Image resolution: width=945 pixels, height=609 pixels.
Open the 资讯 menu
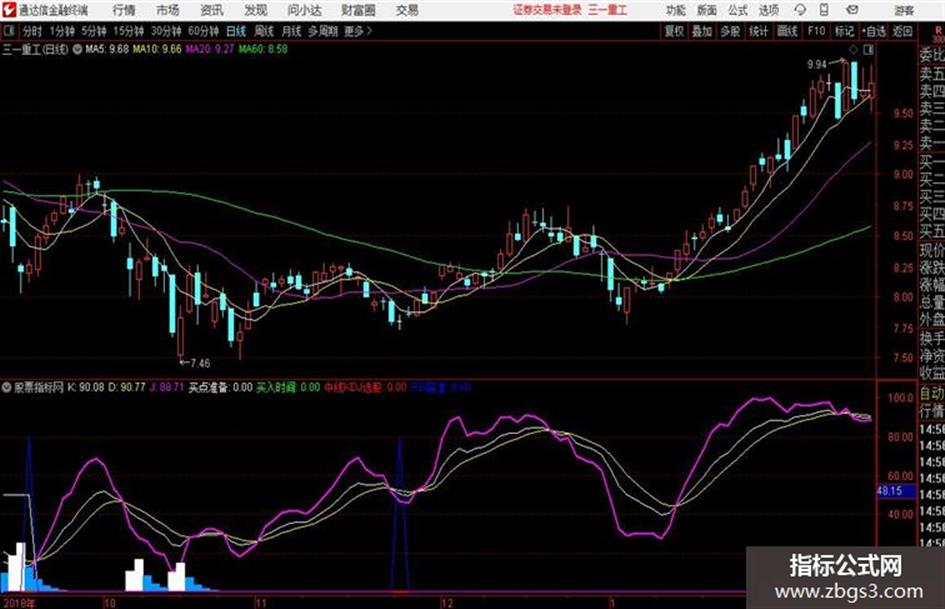click(x=212, y=10)
